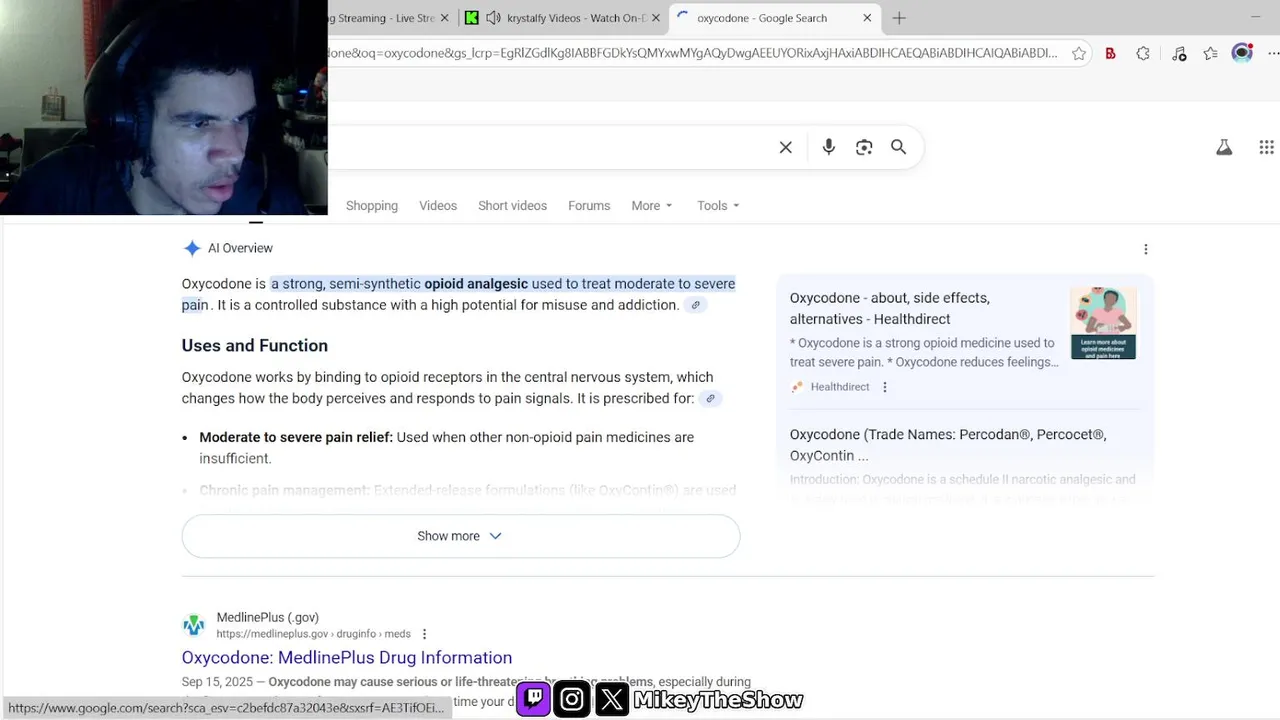The image size is (1280, 720).
Task: Click the Healthdirect source name
Action: click(840, 387)
